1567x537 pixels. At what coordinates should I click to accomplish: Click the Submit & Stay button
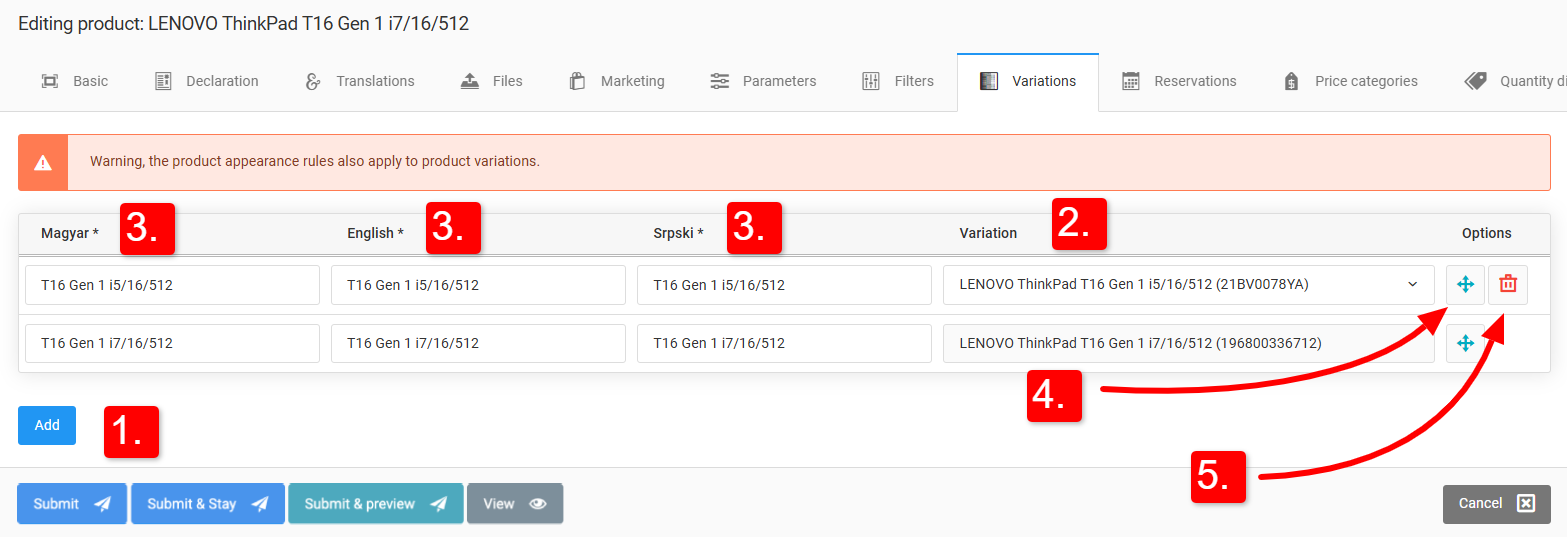(207, 504)
